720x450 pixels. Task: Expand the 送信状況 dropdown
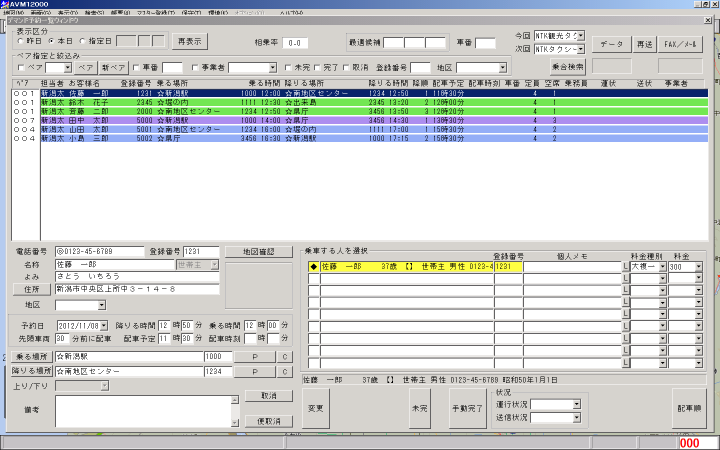[x=576, y=417]
